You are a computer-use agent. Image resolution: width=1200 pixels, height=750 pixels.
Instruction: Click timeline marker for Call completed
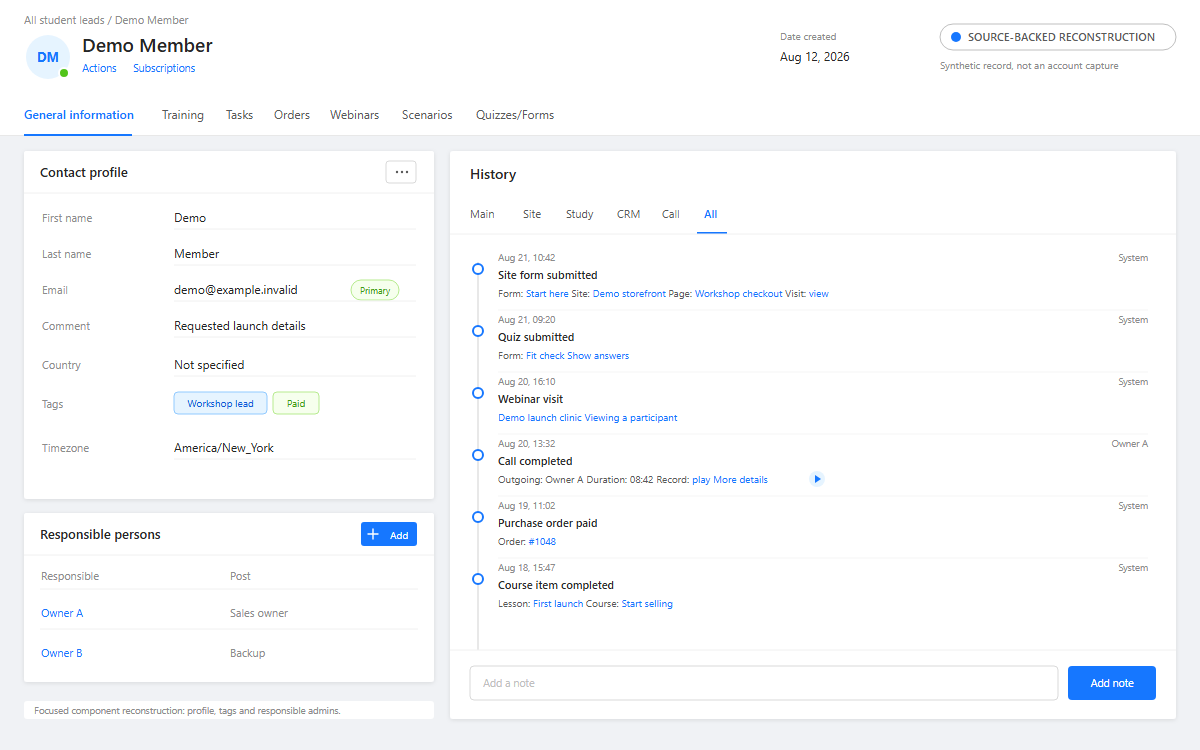click(x=478, y=455)
